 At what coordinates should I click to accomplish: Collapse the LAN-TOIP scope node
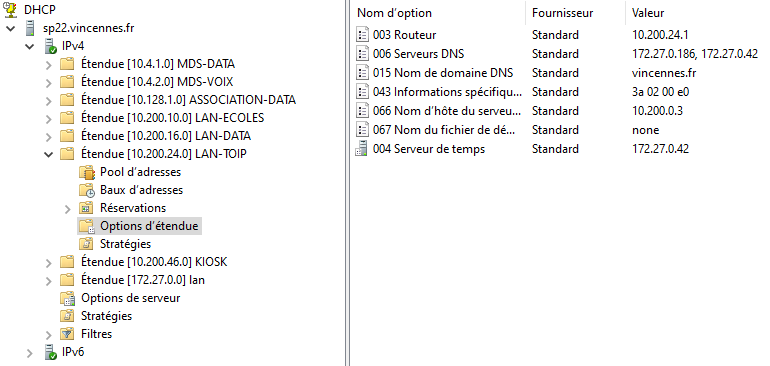(x=49, y=155)
